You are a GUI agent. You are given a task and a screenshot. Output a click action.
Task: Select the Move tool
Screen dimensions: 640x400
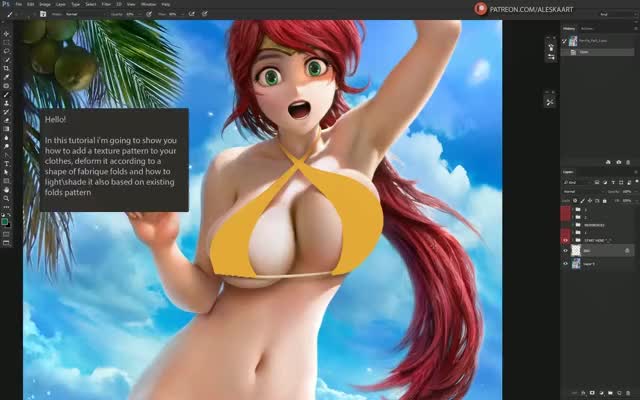point(6,34)
